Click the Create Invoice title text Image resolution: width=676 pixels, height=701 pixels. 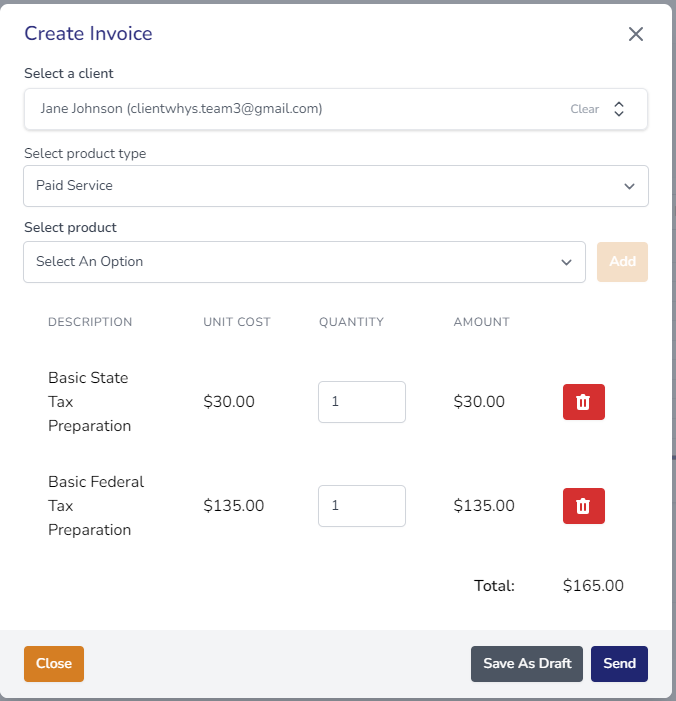88,34
